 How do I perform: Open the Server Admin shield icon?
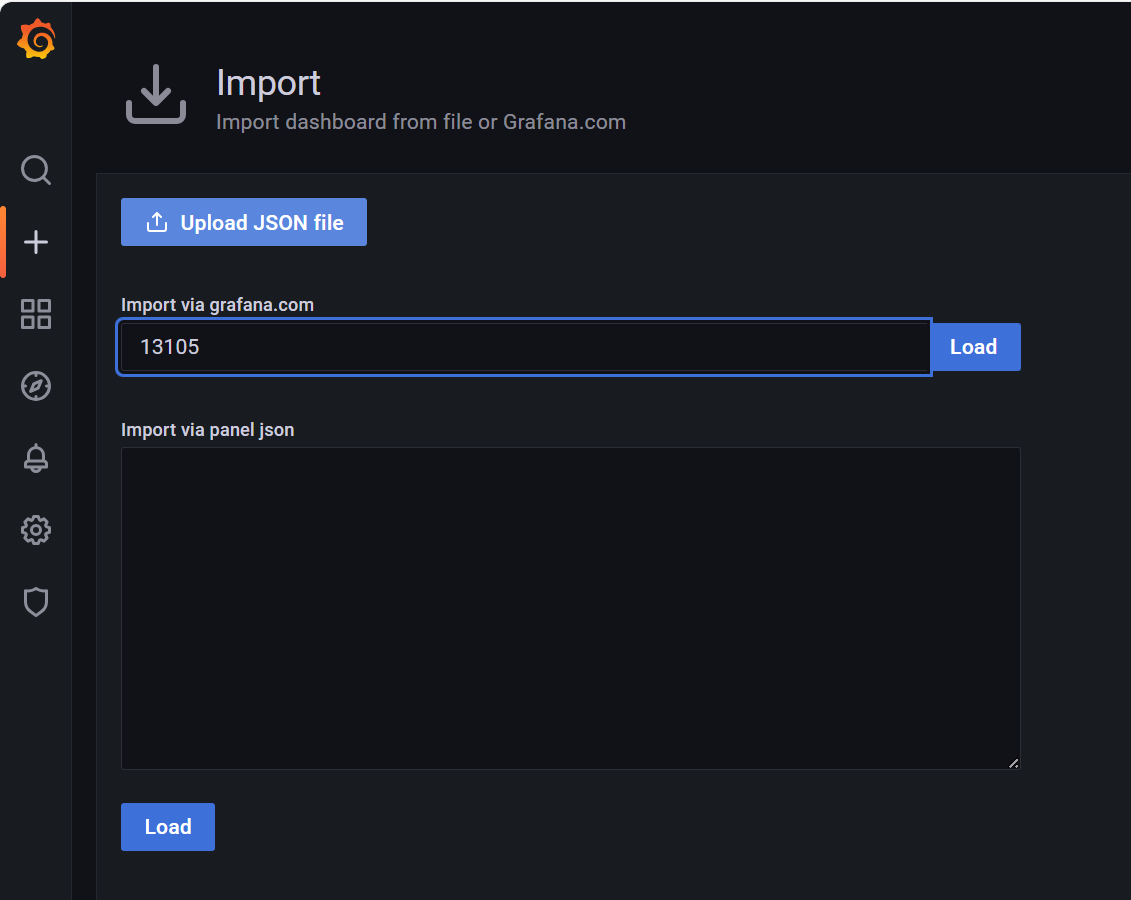pos(36,602)
